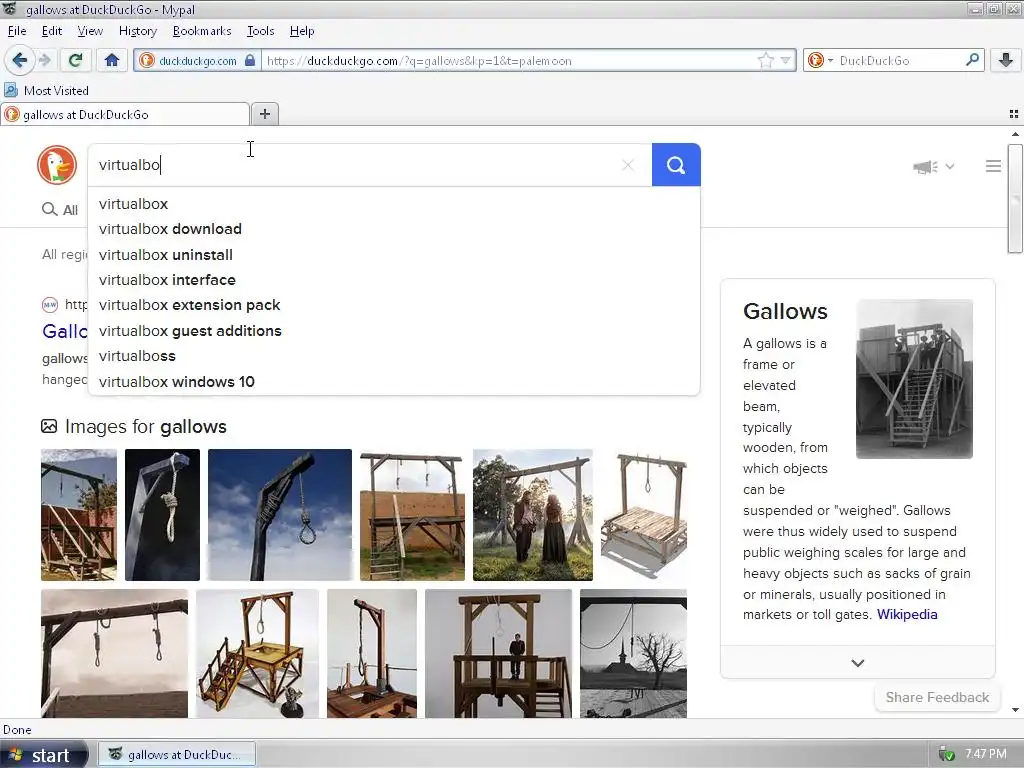Image resolution: width=1024 pixels, height=768 pixels.
Task: Choose 'virtualbox extension pack' suggestion
Action: pos(394,305)
